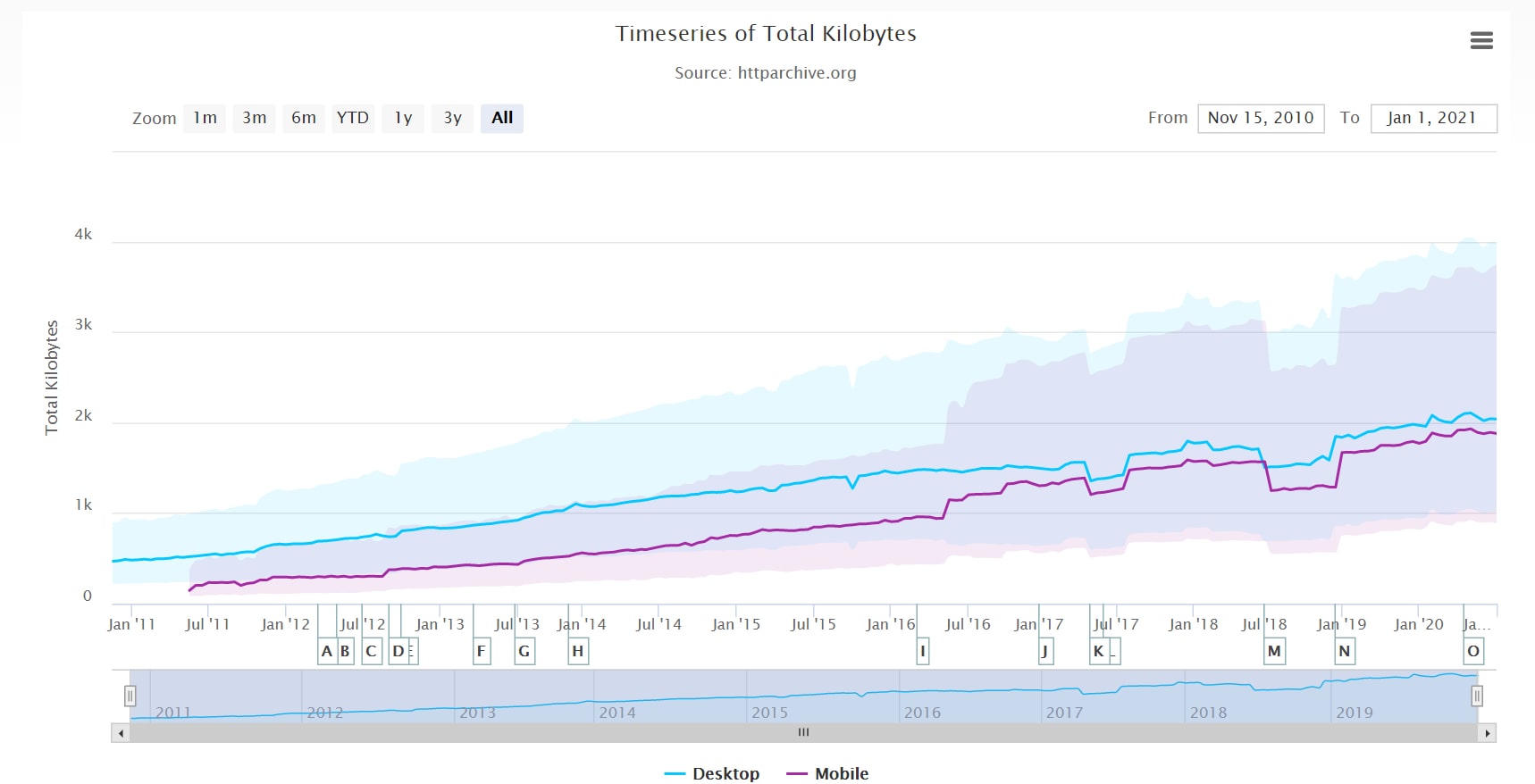Click timeline flag K
This screenshot has height=784, width=1535.
coord(1099,651)
